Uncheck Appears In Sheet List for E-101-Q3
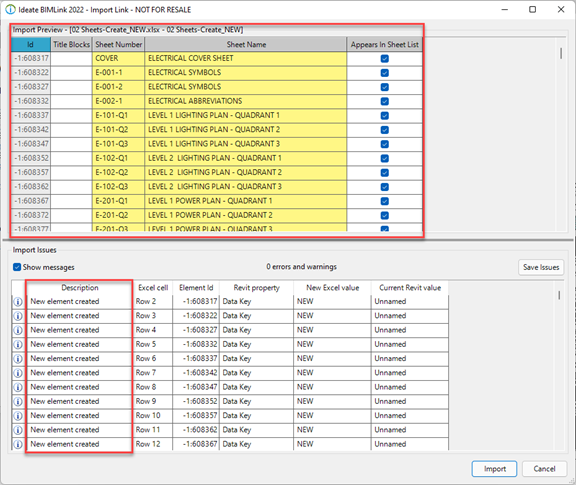Image resolution: width=576 pixels, height=485 pixels. coord(385,144)
